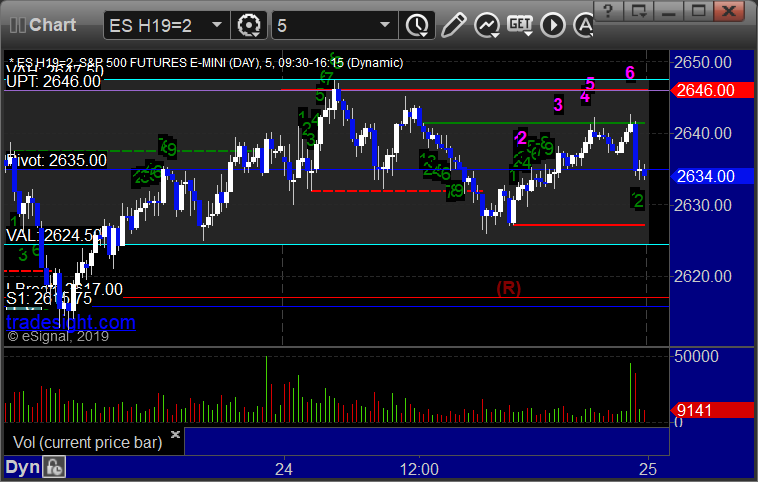Click the red 9141 volume marker
Image resolution: width=758 pixels, height=482 pixels.
712,410
